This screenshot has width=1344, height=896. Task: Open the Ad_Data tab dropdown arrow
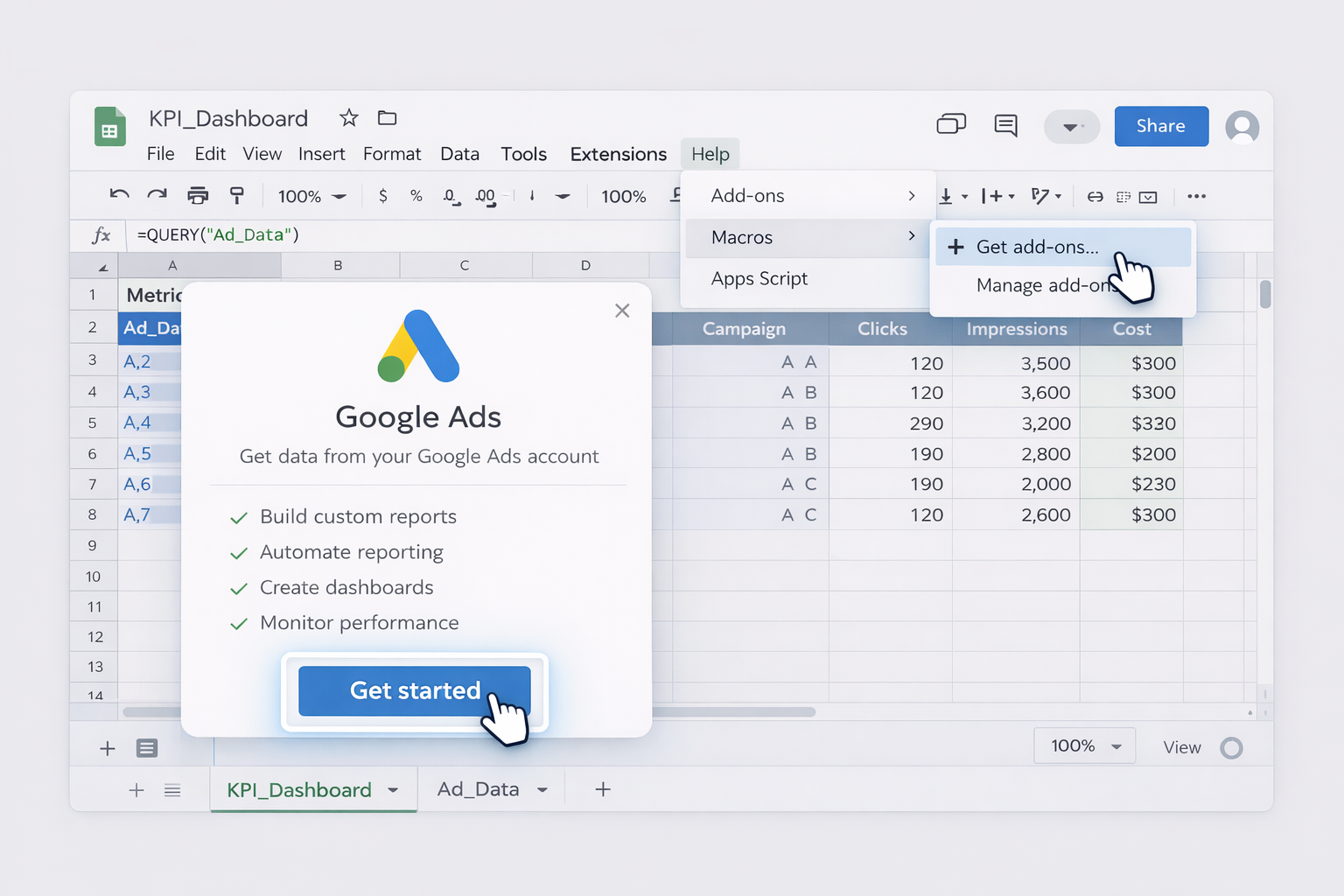(x=542, y=790)
